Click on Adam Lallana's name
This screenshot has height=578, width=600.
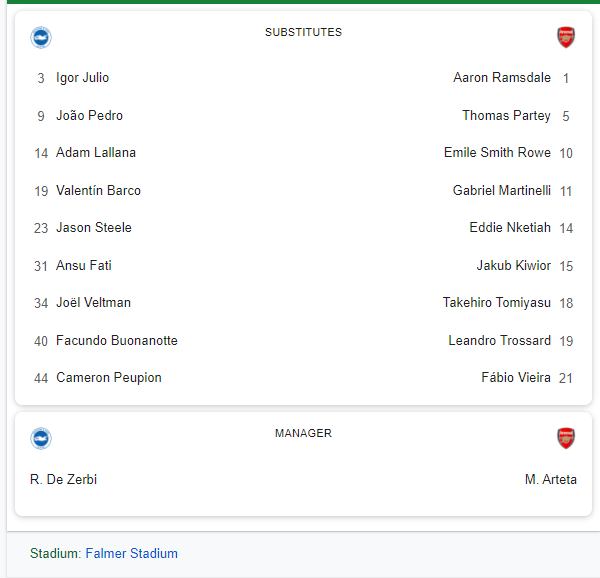click(96, 153)
